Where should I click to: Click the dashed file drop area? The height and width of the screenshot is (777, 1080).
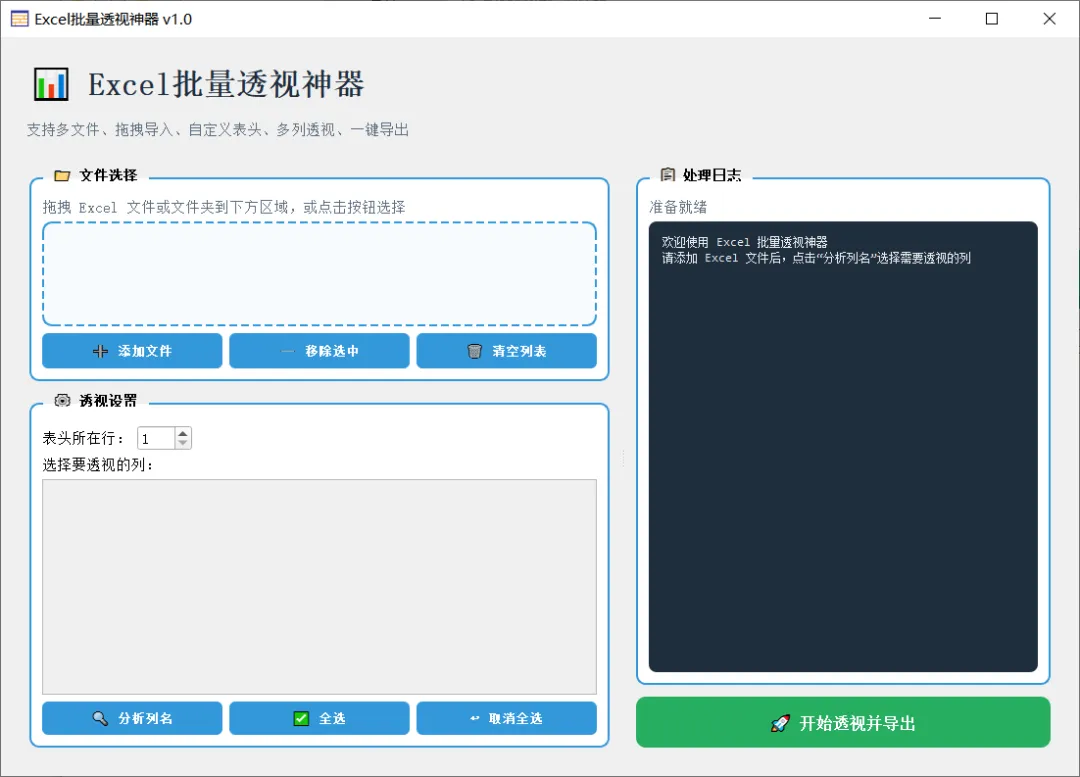[x=320, y=273]
